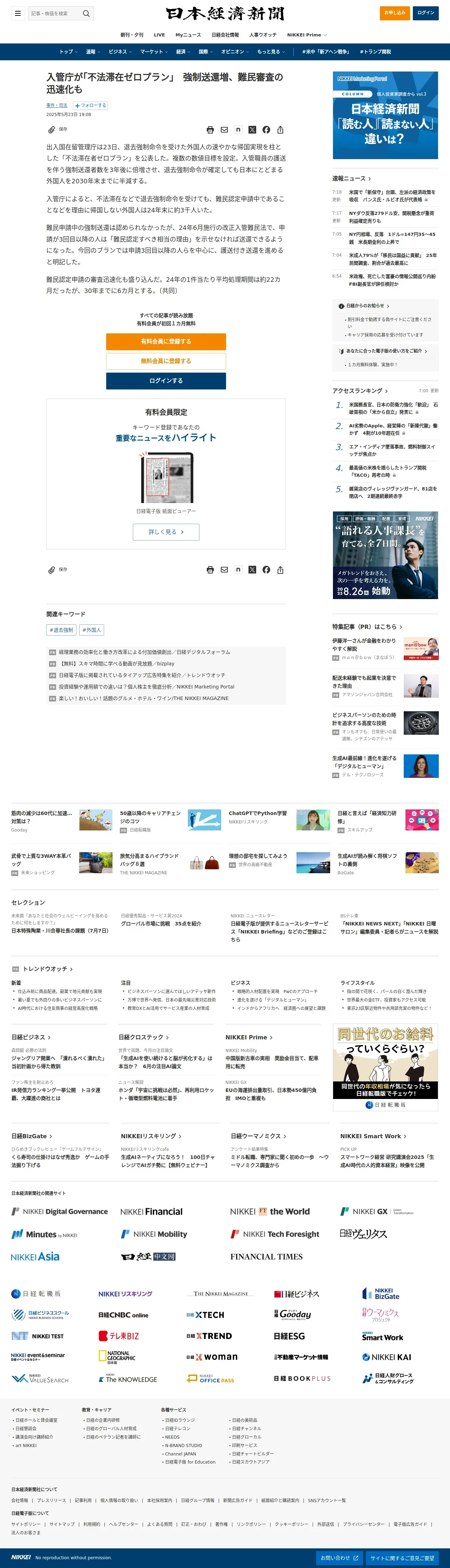Click the email share icon under the headline

click(x=224, y=130)
